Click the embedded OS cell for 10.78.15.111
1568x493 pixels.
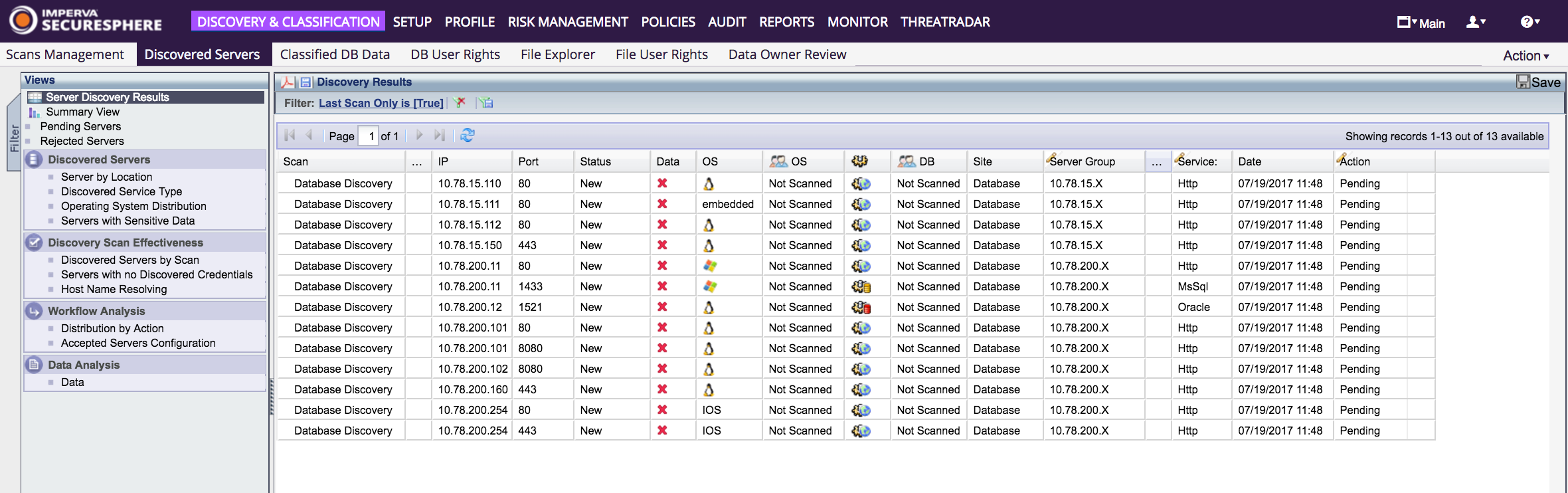(728, 204)
